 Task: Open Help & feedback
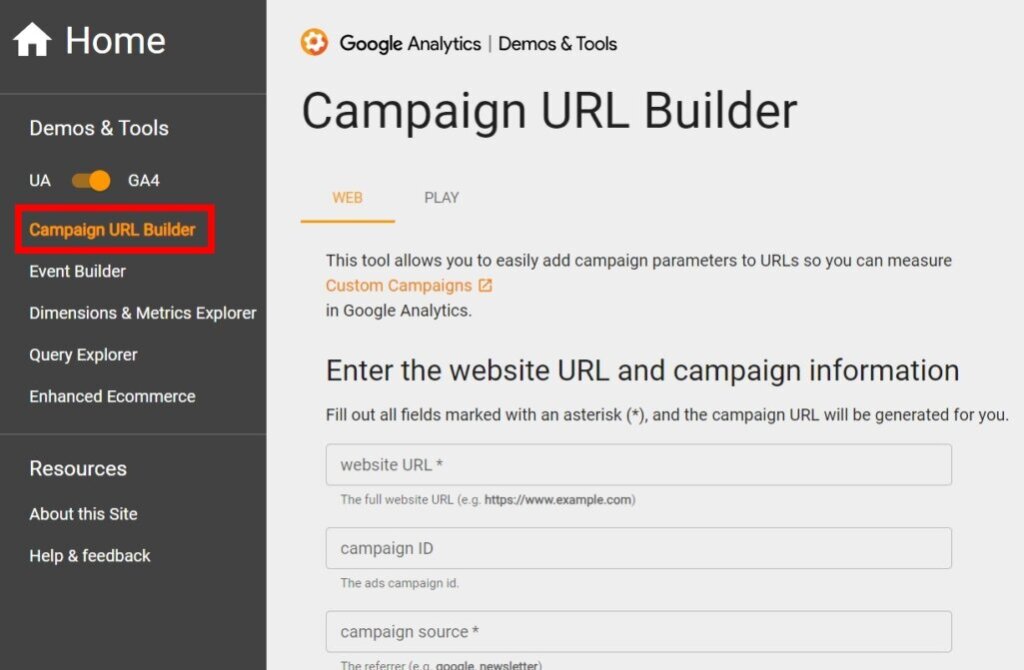pyautogui.click(x=90, y=555)
